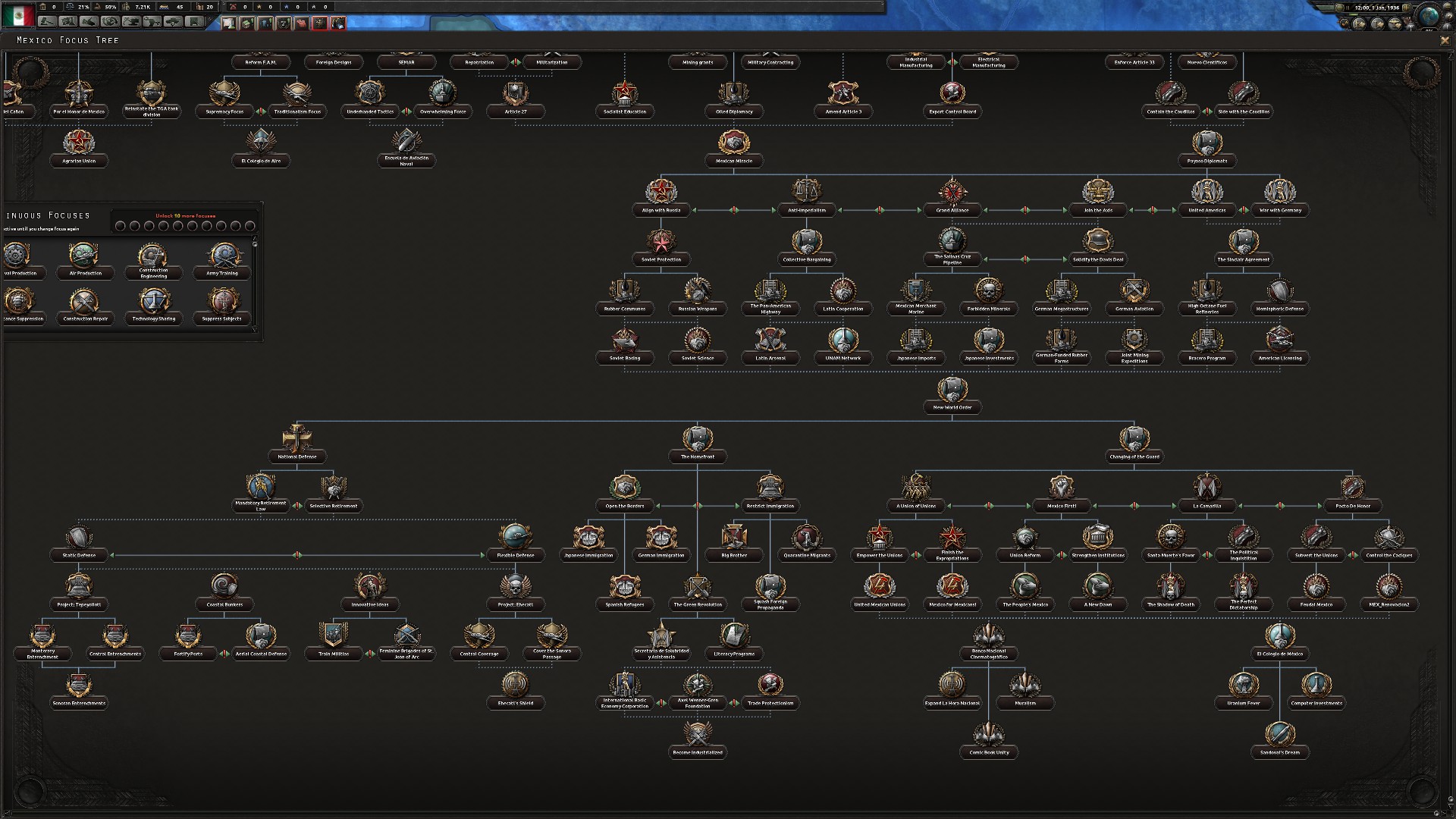Image resolution: width=1456 pixels, height=819 pixels.
Task: Select the Mexican Miracle focus icon
Action: [734, 142]
